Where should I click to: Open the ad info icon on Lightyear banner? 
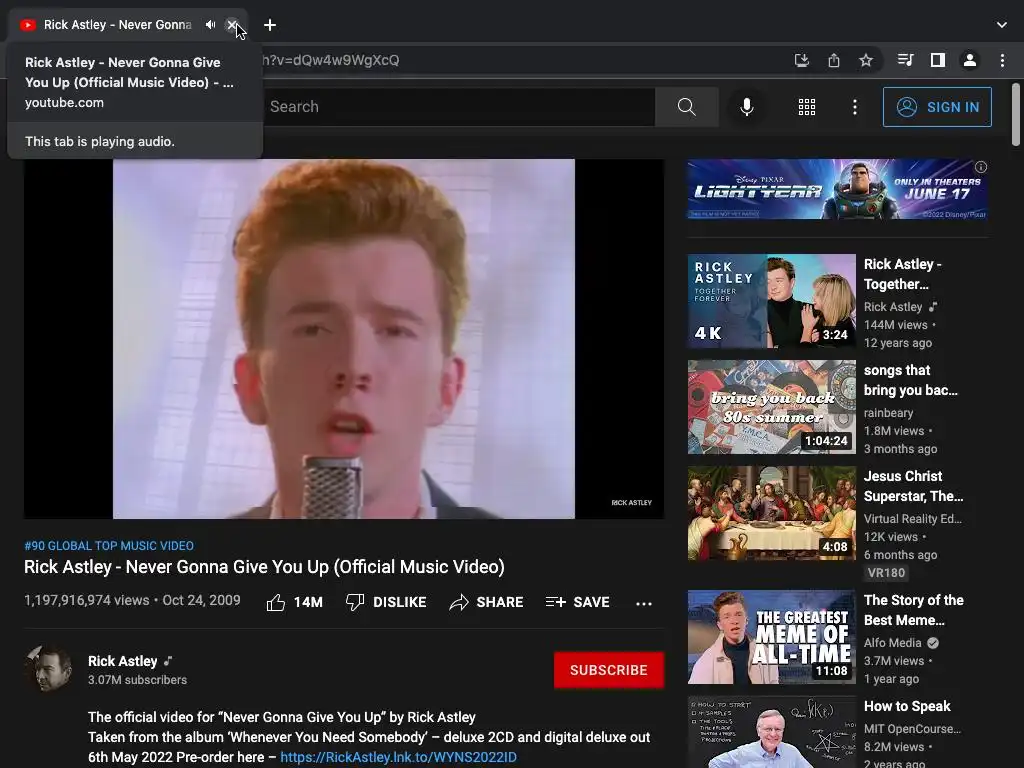(981, 167)
